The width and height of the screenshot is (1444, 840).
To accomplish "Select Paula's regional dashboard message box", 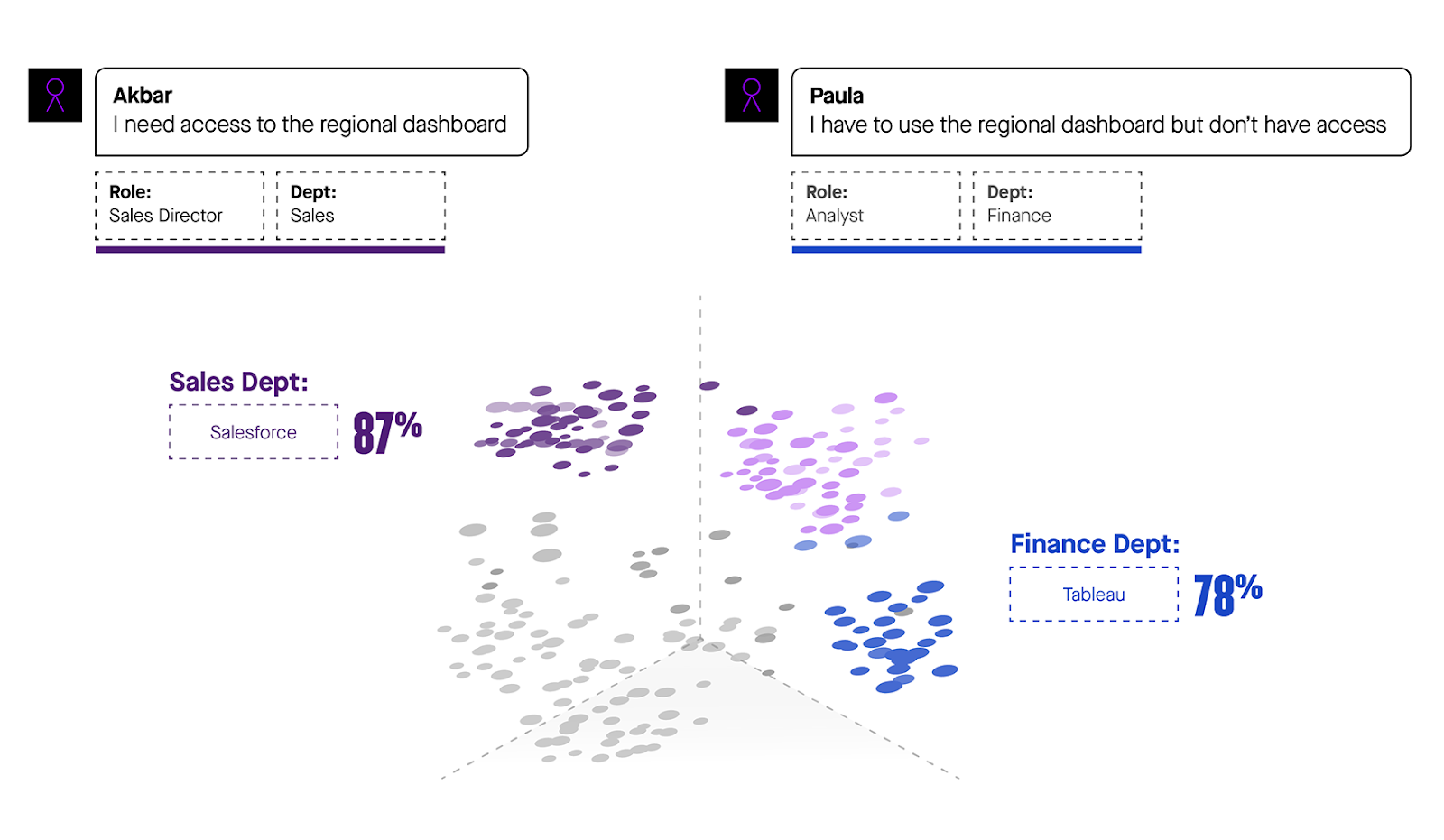I will pos(1100,112).
